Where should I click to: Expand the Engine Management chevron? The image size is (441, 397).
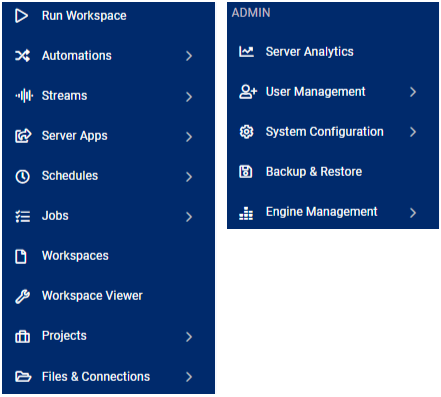[x=413, y=213]
